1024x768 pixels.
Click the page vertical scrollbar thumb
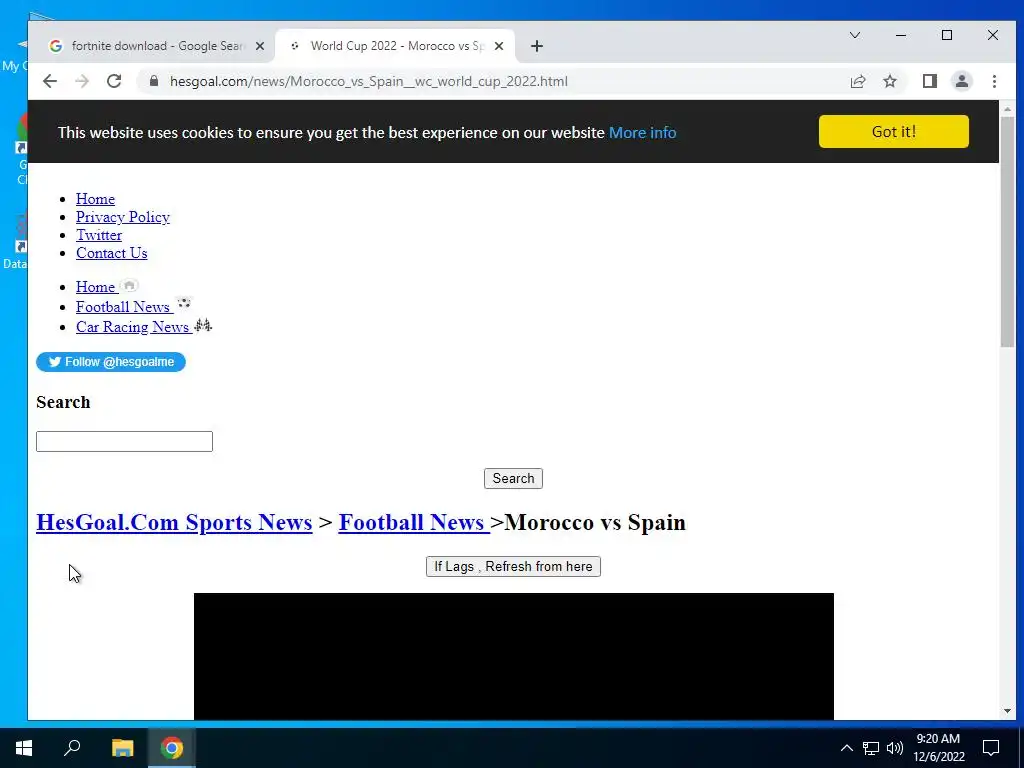tap(1007, 232)
